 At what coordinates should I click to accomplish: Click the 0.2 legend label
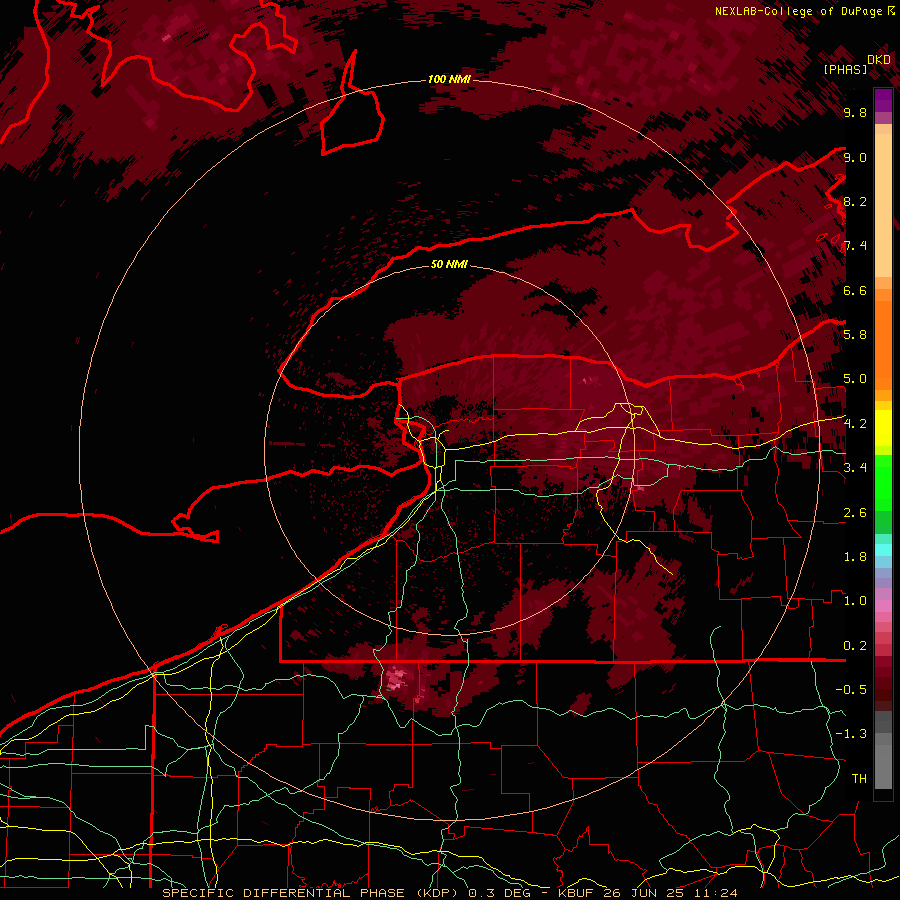855,646
